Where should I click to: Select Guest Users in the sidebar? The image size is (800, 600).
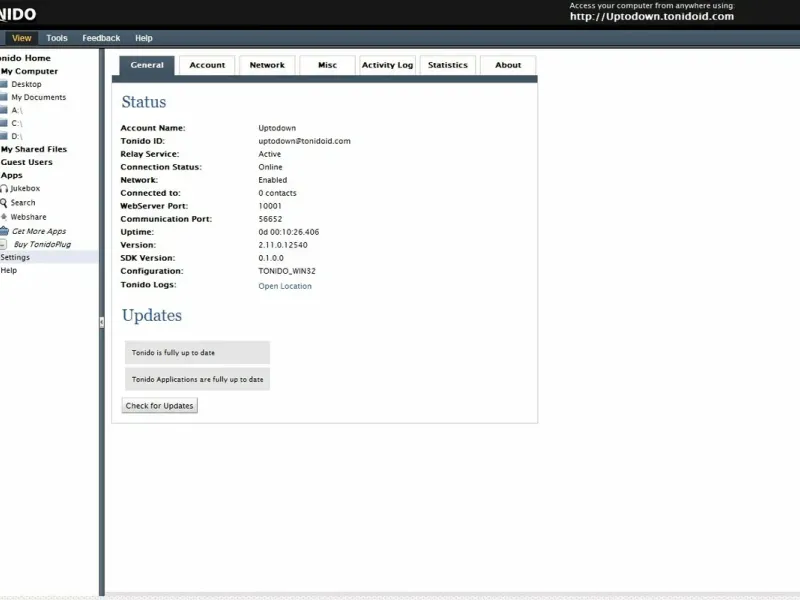pyautogui.click(x=27, y=162)
